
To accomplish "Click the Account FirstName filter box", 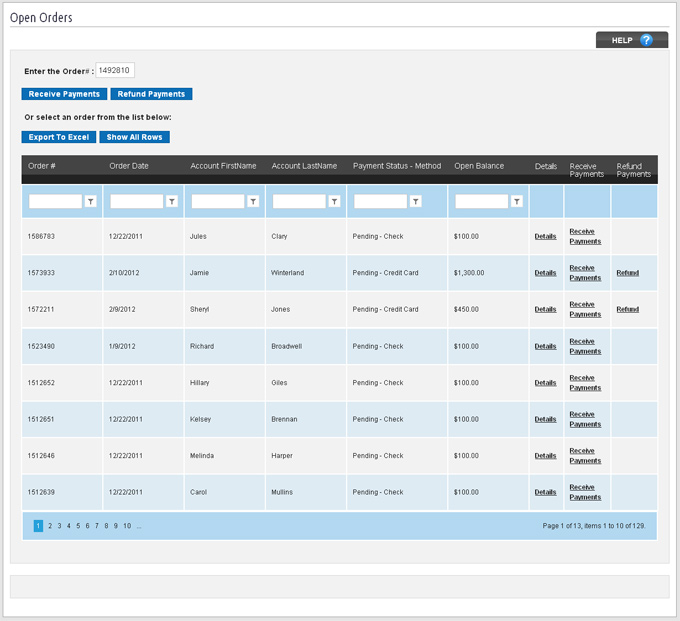I will (218, 201).
